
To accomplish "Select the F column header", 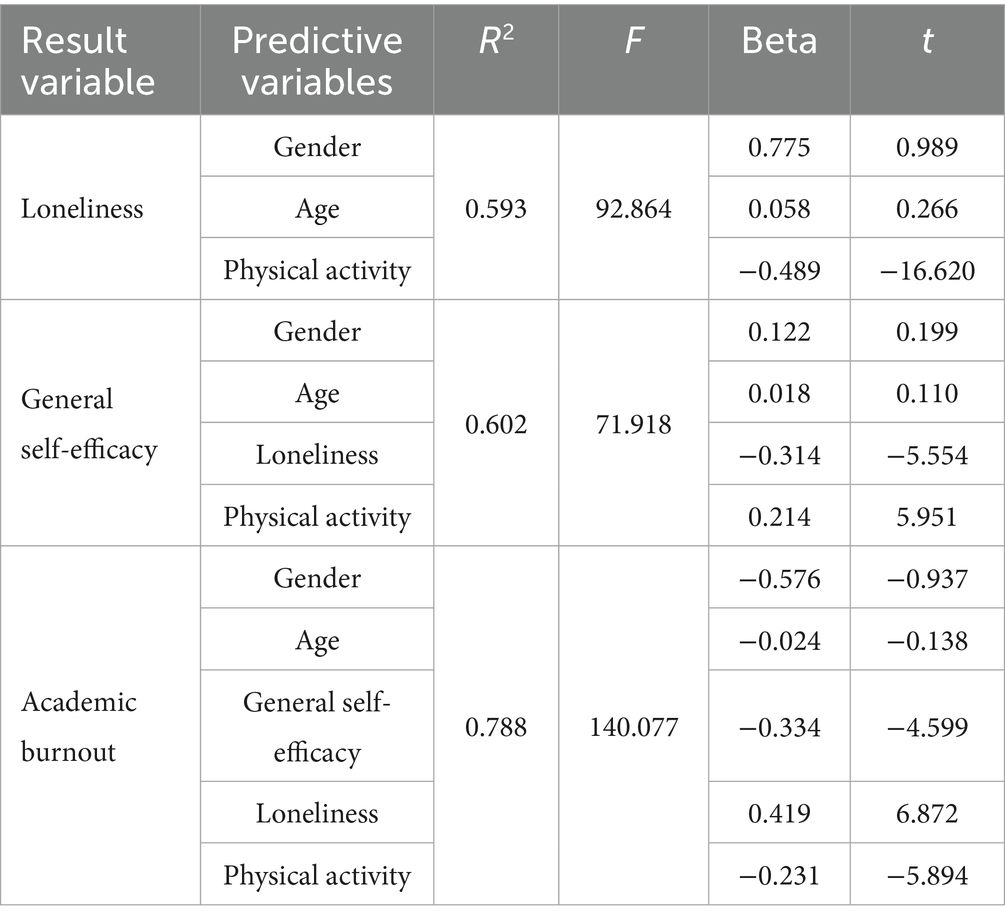I will click(x=633, y=42).
